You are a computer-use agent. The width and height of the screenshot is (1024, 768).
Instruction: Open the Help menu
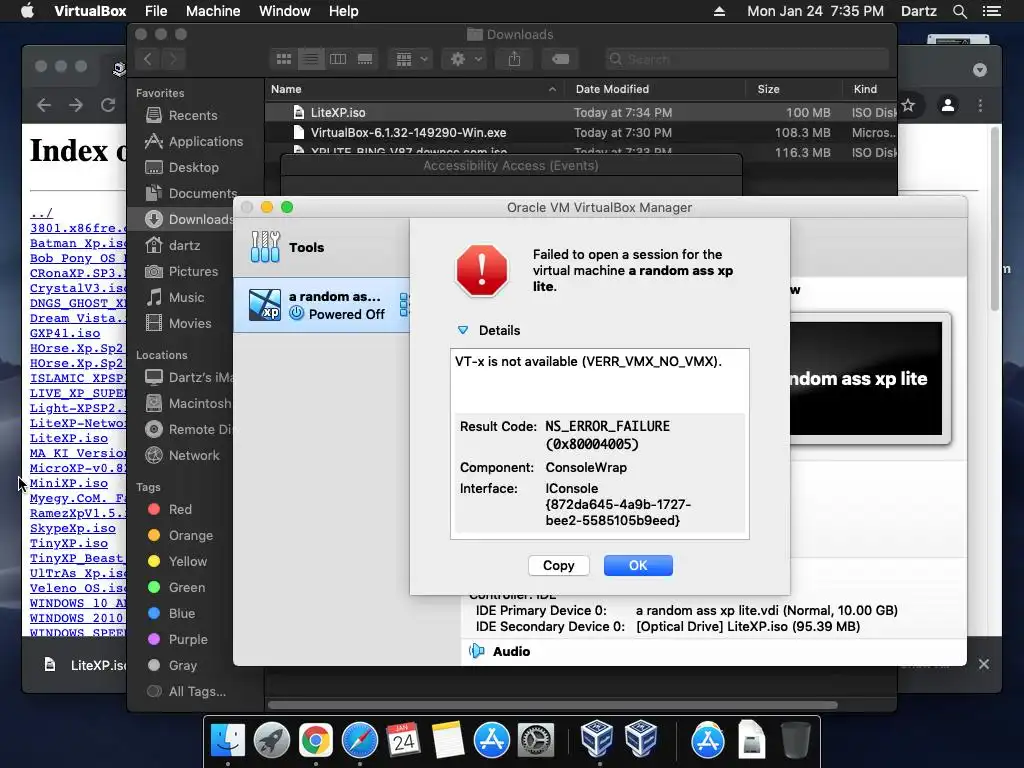[344, 11]
